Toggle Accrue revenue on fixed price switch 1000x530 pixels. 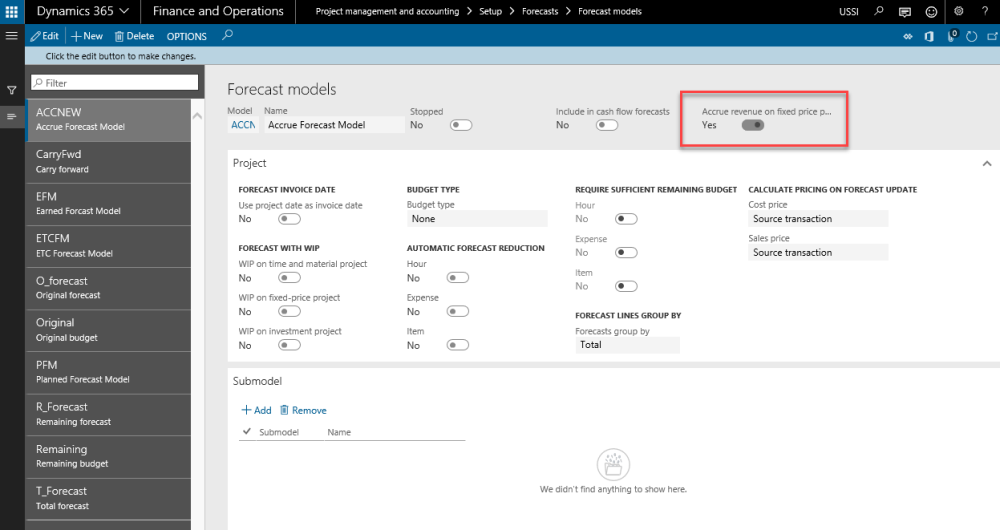752,125
